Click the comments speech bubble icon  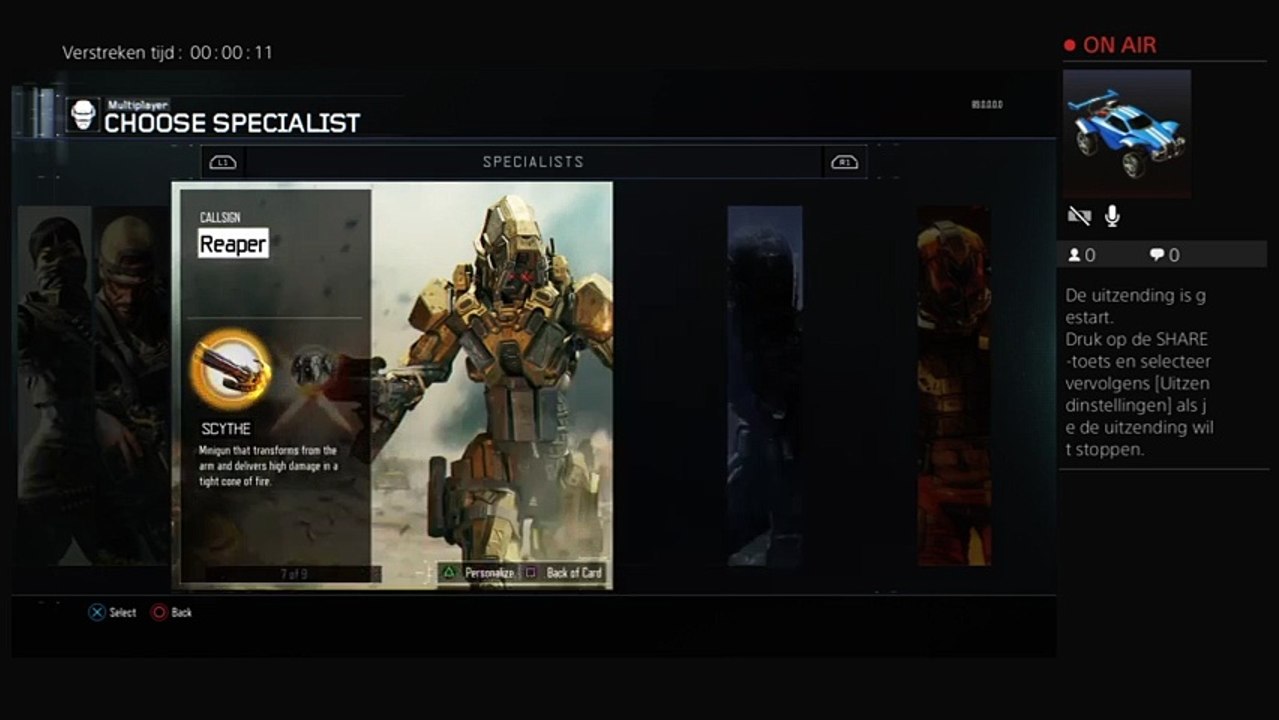[x=1157, y=255]
